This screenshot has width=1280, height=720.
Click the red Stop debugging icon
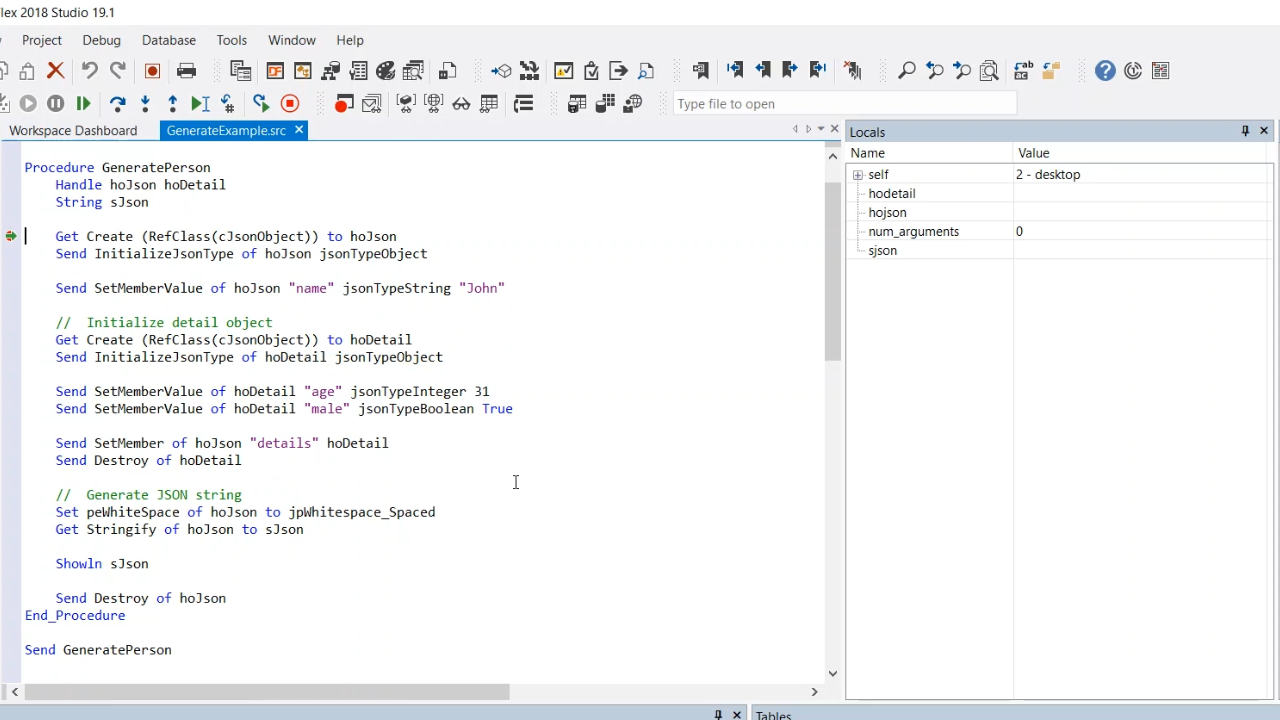tap(290, 104)
